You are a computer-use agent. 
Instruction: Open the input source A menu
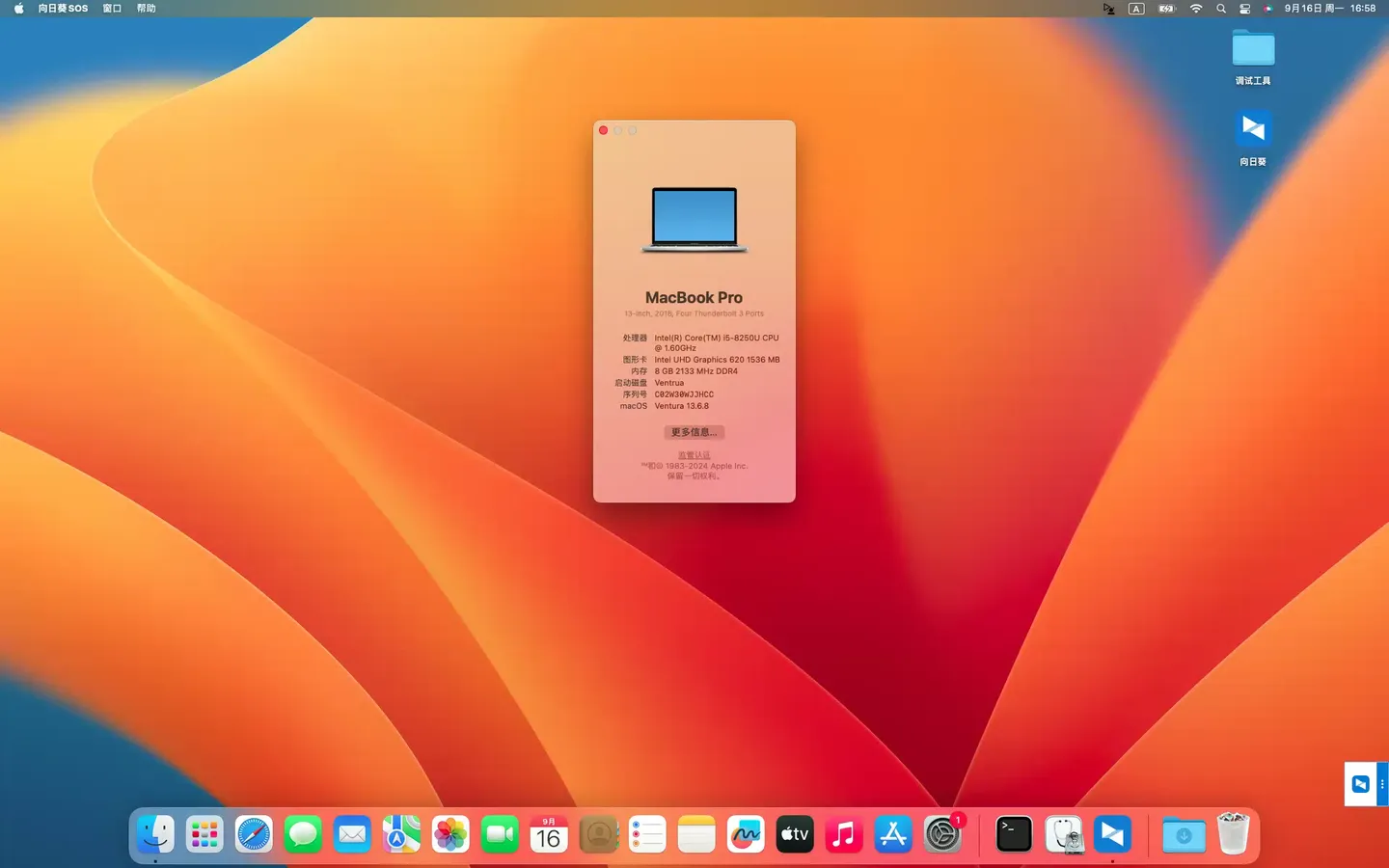coord(1136,9)
